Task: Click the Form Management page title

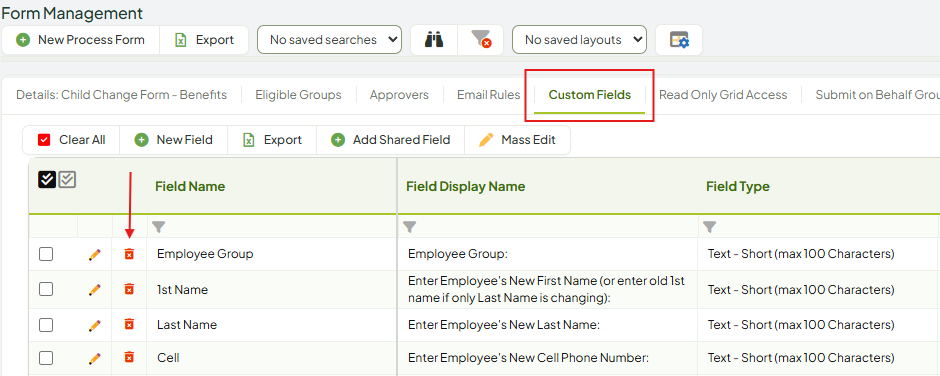Action: (x=72, y=13)
